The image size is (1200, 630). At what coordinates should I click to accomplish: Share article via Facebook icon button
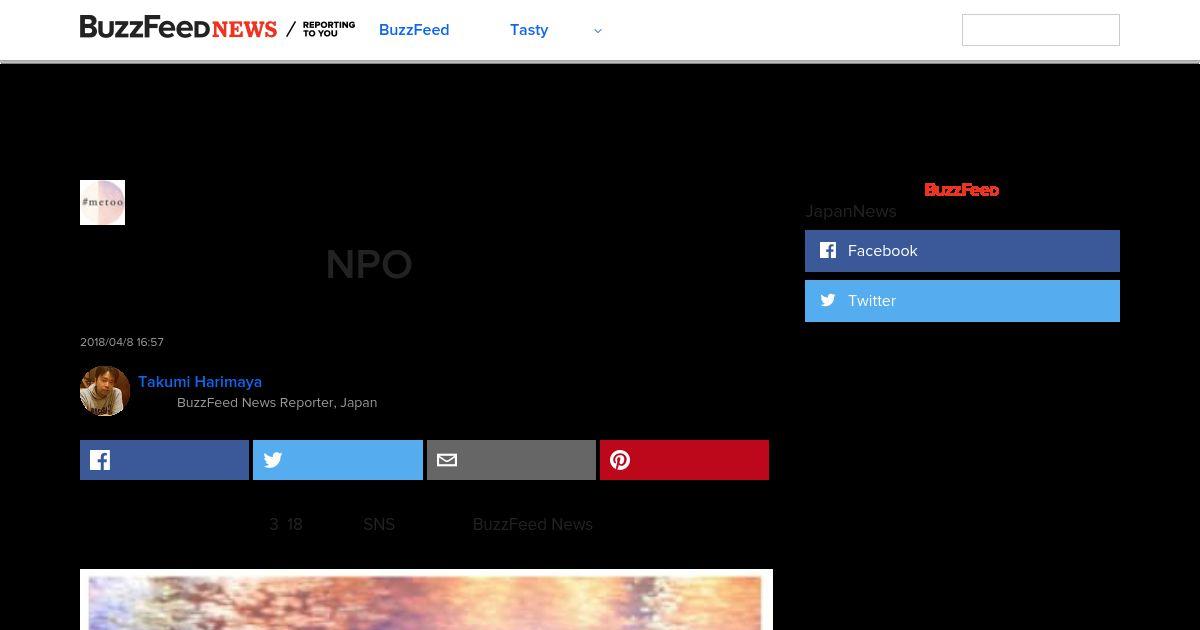(x=164, y=460)
